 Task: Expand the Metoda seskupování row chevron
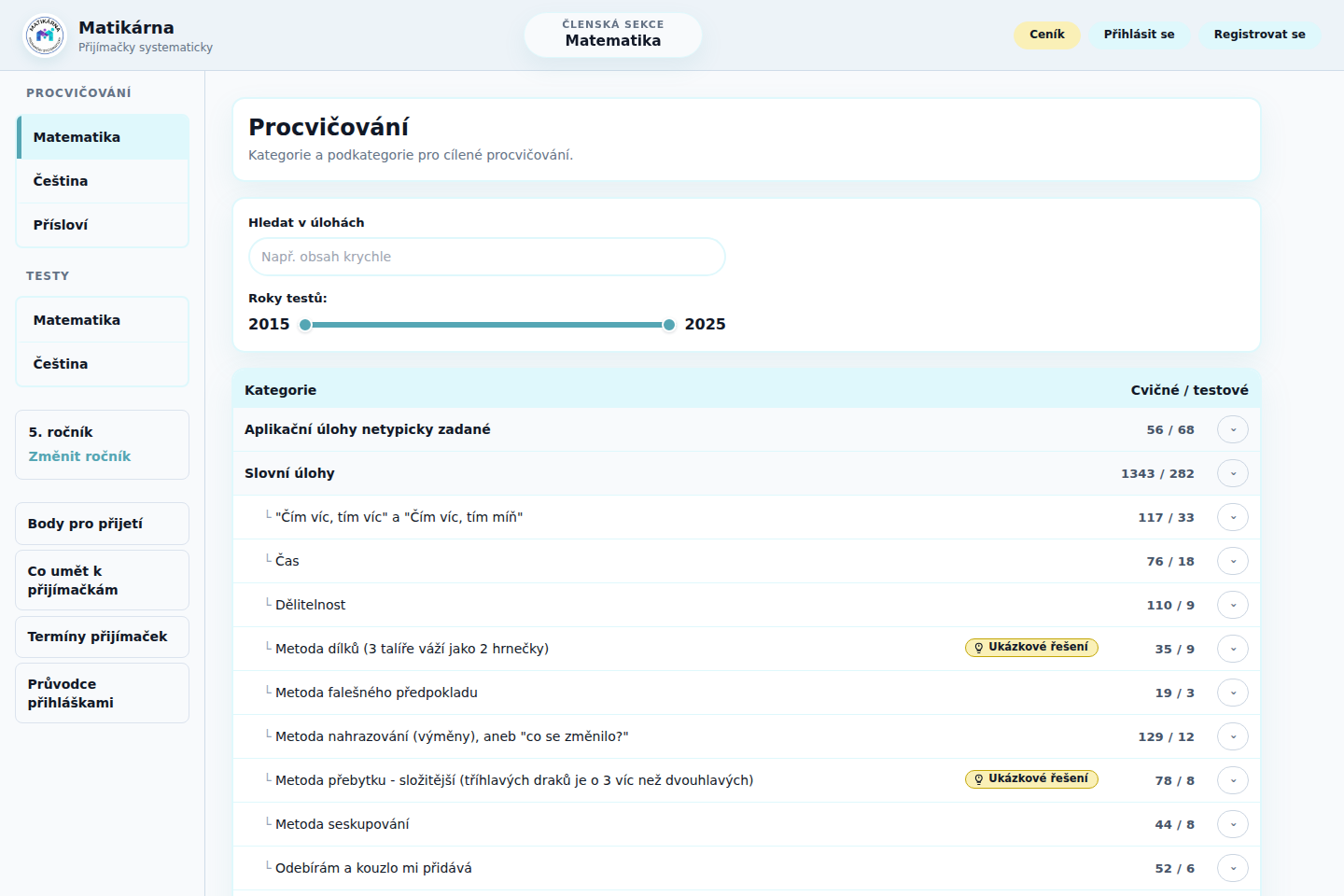click(x=1233, y=824)
